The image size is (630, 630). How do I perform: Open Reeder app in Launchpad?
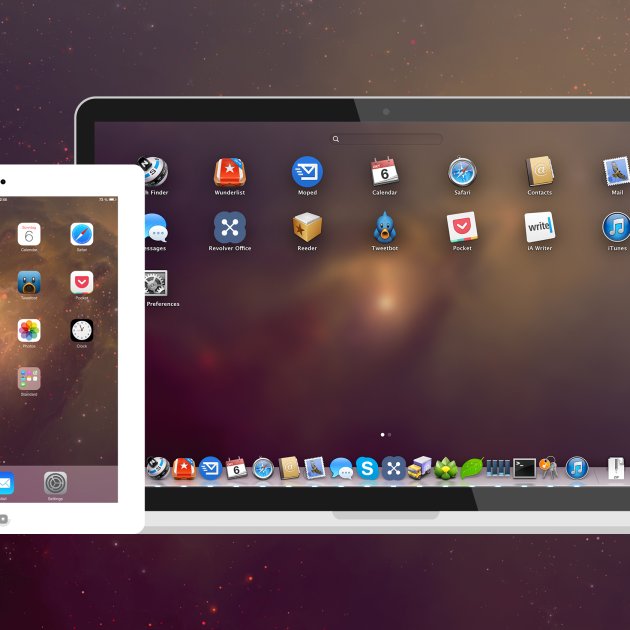coord(307,228)
